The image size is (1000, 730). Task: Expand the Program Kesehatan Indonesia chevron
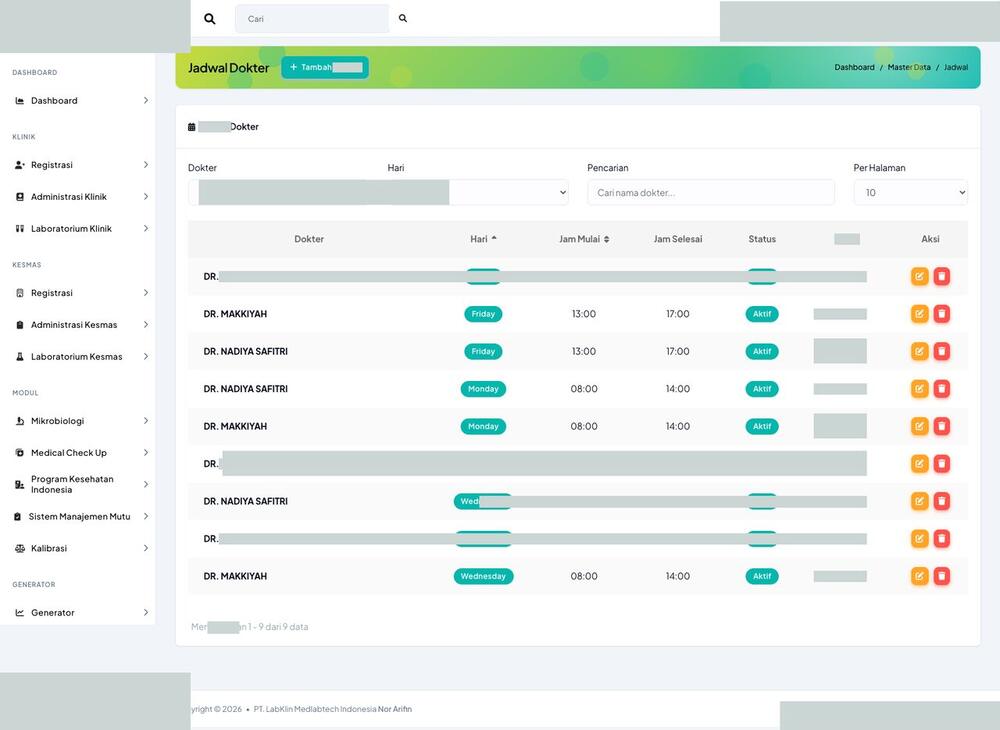point(145,485)
